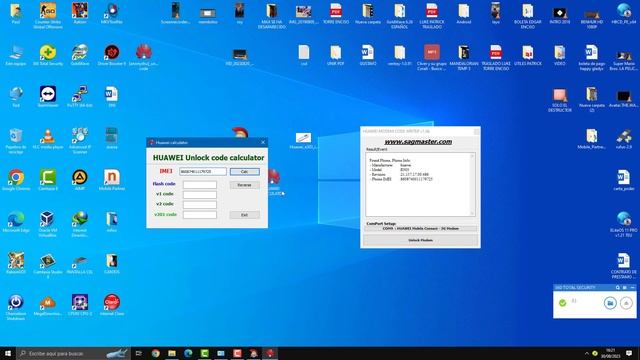Minimize the 360 Total Security widget
Image resolution: width=640 pixels, height=360 pixels.
633,287
